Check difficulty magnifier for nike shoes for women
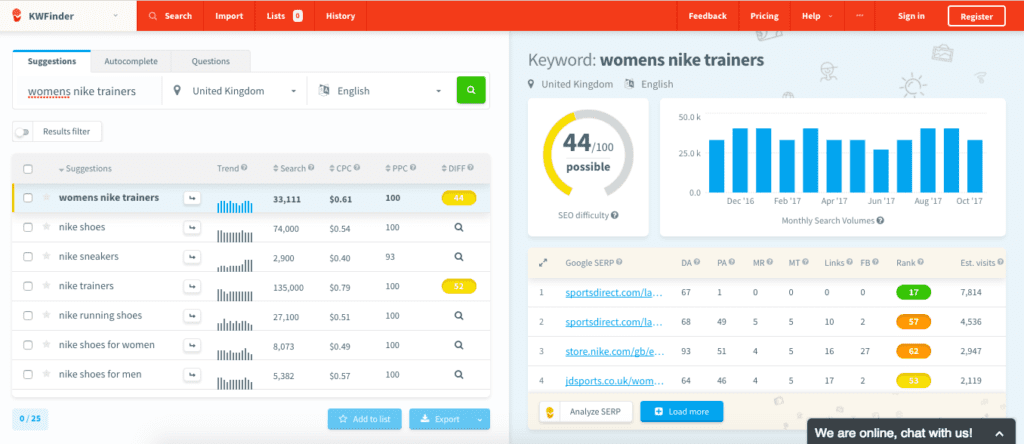The image size is (1024, 444). pyautogui.click(x=458, y=345)
